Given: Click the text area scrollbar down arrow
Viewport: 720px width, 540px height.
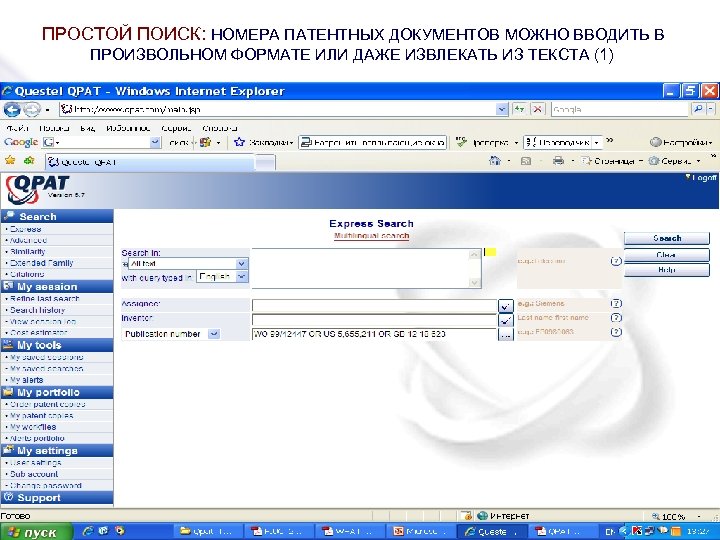Looking at the screenshot, I should pyautogui.click(x=474, y=283).
